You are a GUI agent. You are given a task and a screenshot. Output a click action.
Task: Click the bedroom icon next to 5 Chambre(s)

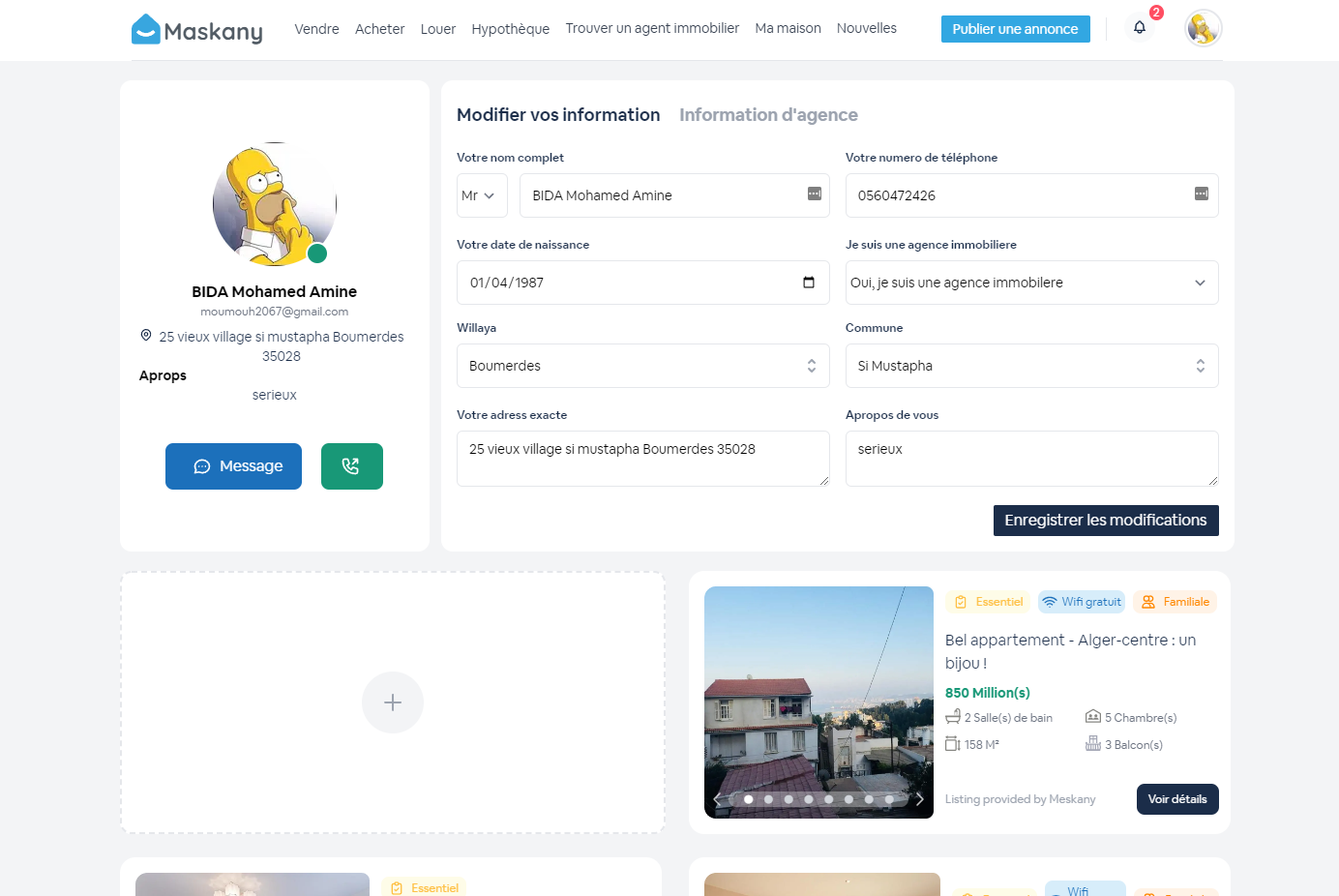[x=1093, y=717]
